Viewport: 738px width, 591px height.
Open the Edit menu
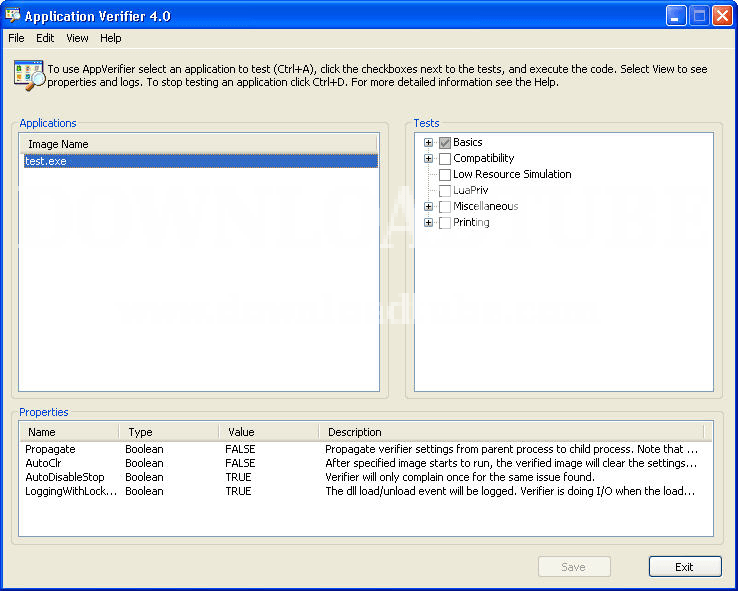[x=45, y=38]
